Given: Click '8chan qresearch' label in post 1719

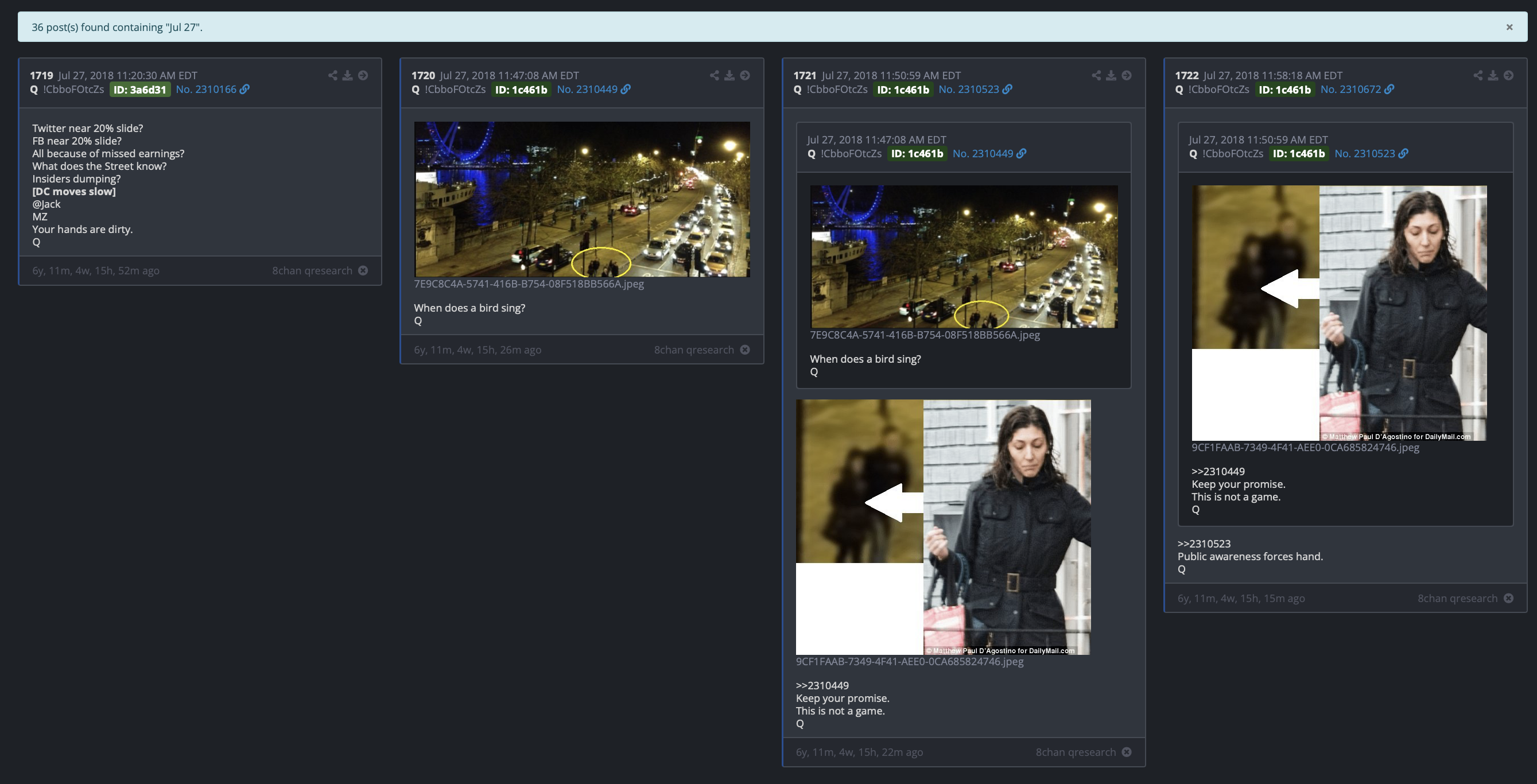Looking at the screenshot, I should click(312, 270).
